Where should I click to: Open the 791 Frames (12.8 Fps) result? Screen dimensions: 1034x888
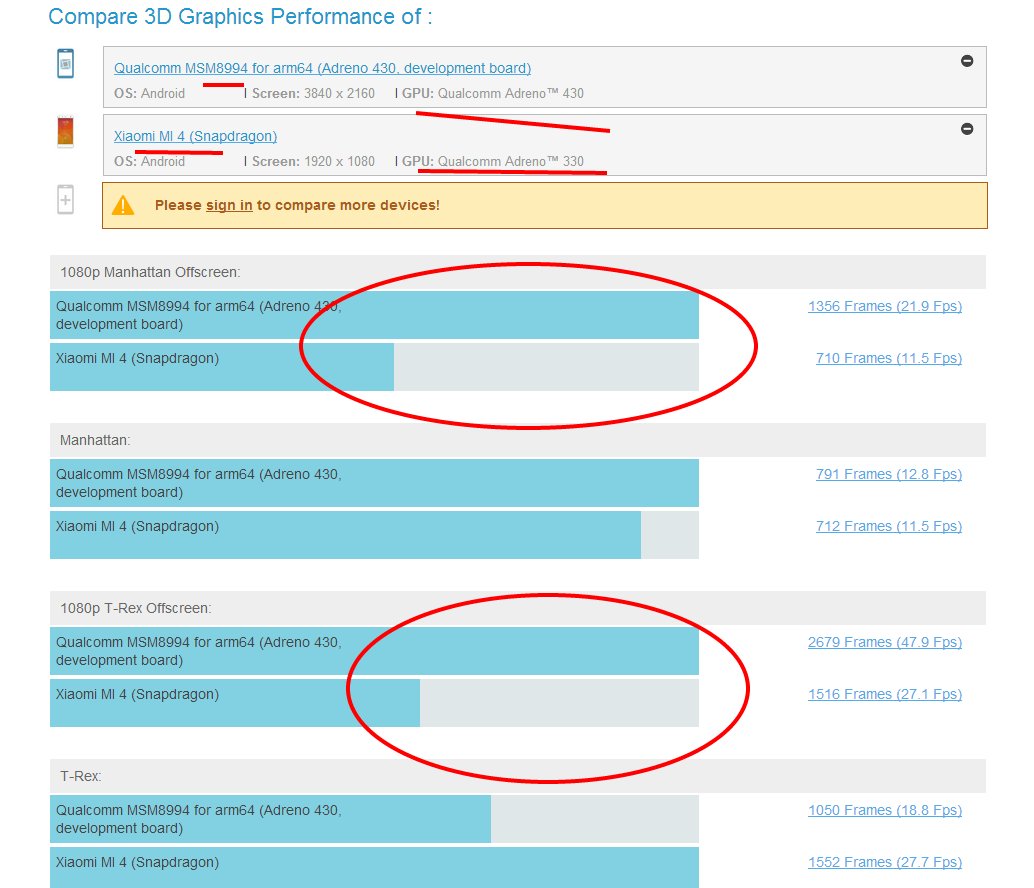click(888, 474)
